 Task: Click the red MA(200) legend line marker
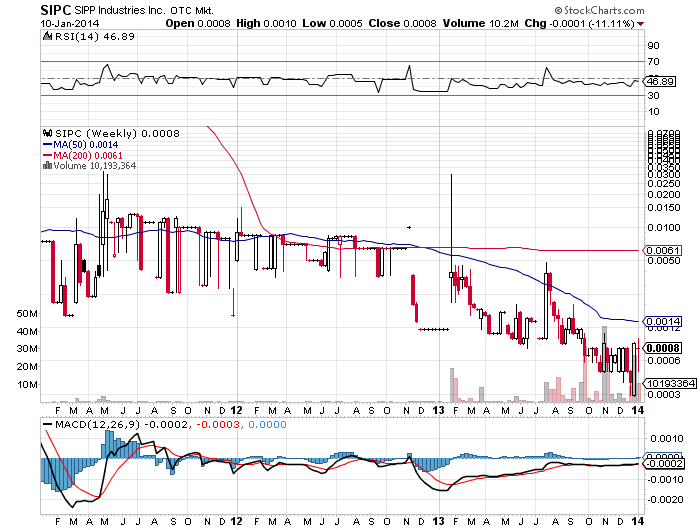click(x=46, y=155)
